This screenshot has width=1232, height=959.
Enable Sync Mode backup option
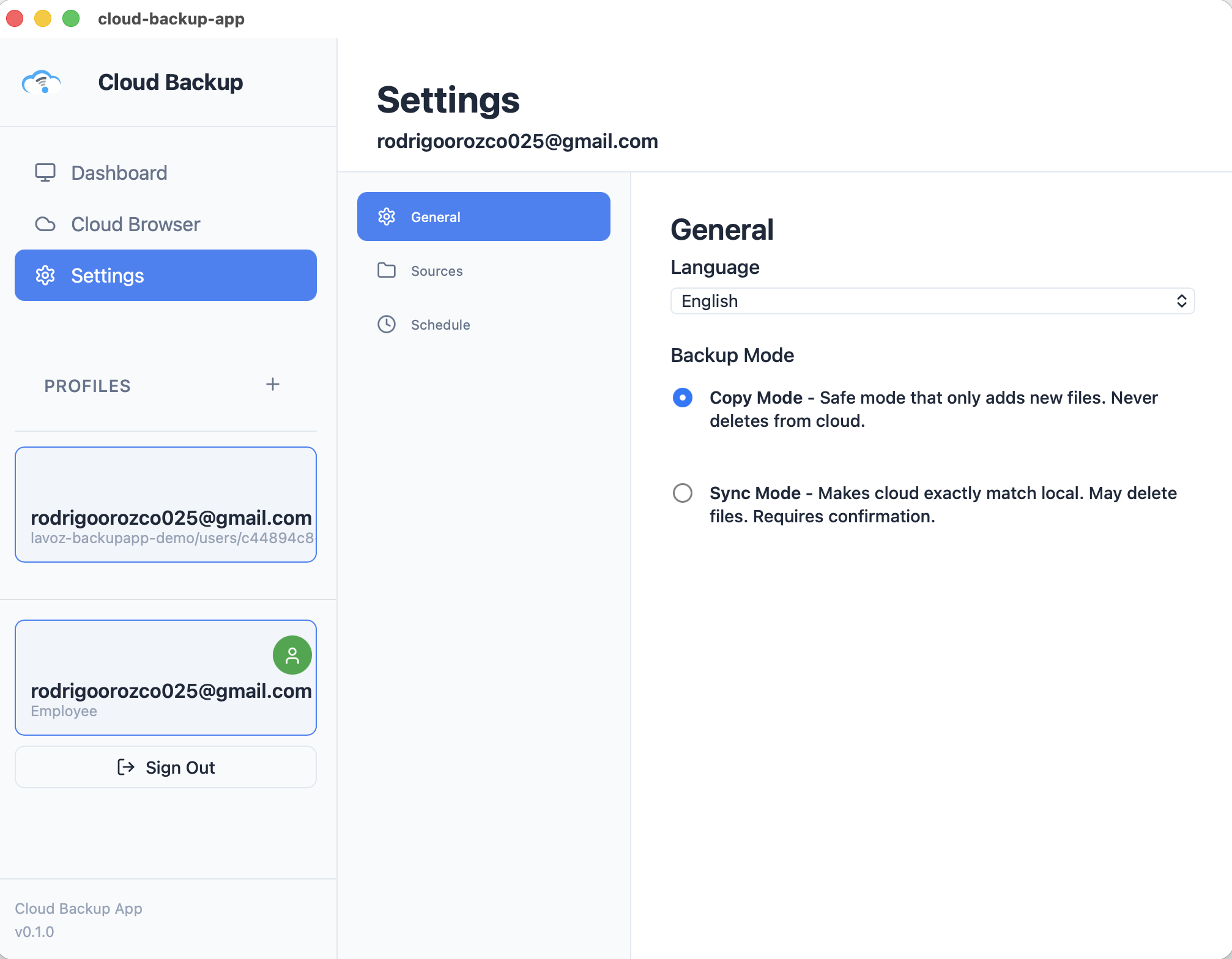[x=682, y=493]
